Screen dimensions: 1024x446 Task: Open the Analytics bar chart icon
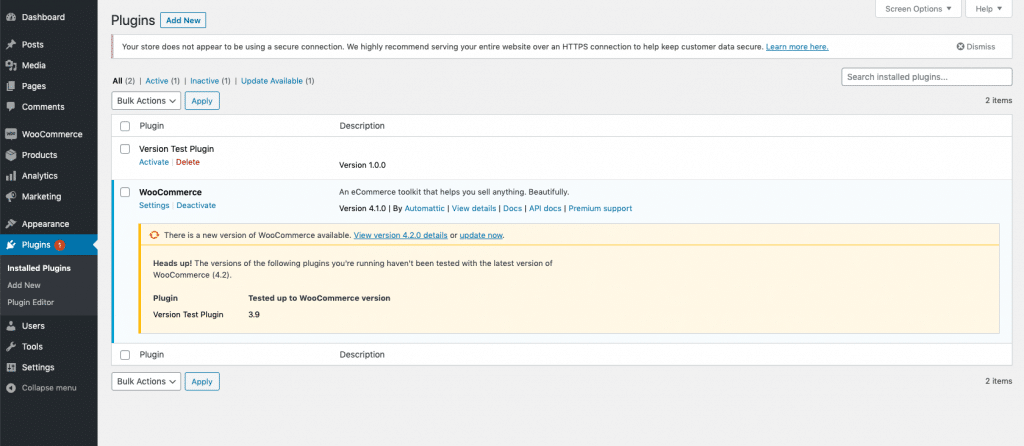pyautogui.click(x=10, y=176)
